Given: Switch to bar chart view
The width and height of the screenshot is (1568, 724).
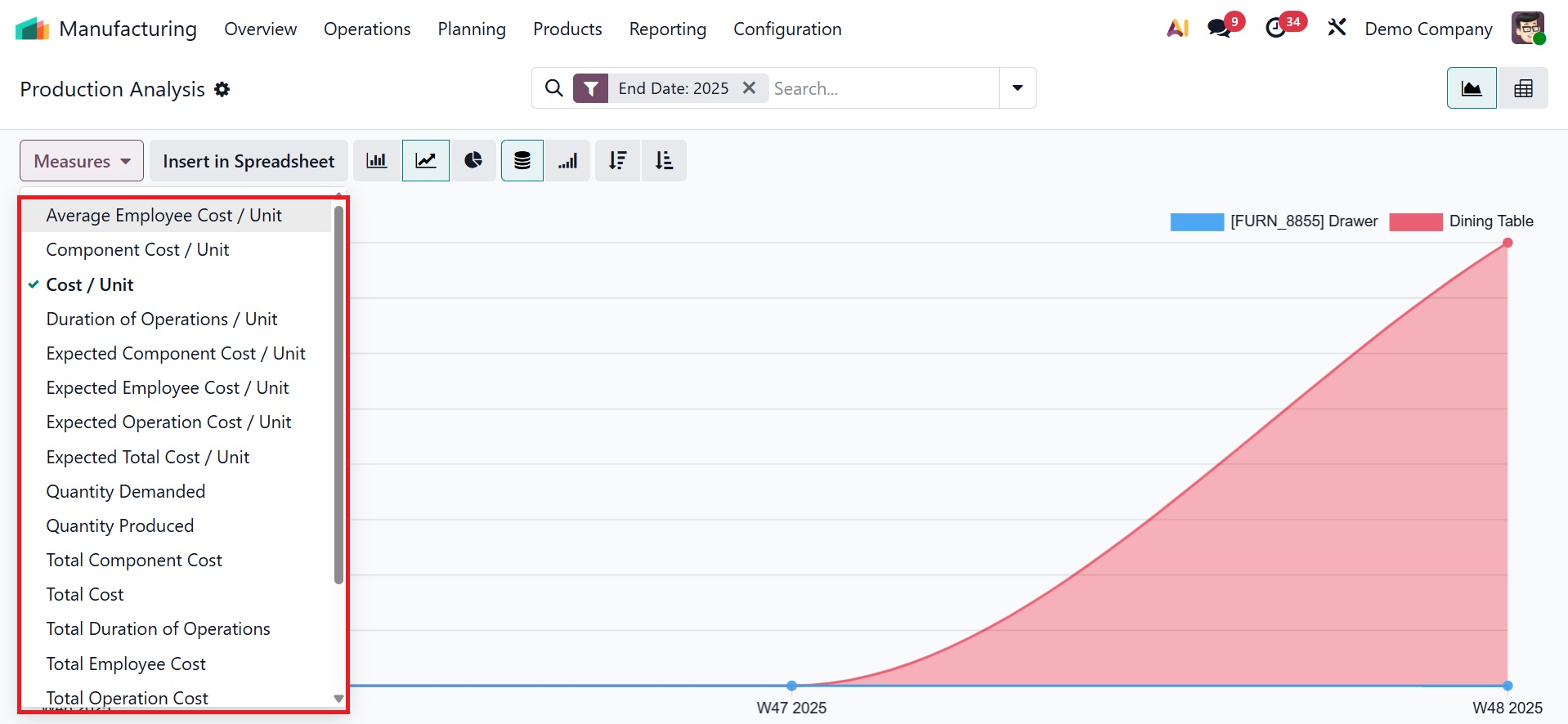Looking at the screenshot, I should click(x=376, y=161).
